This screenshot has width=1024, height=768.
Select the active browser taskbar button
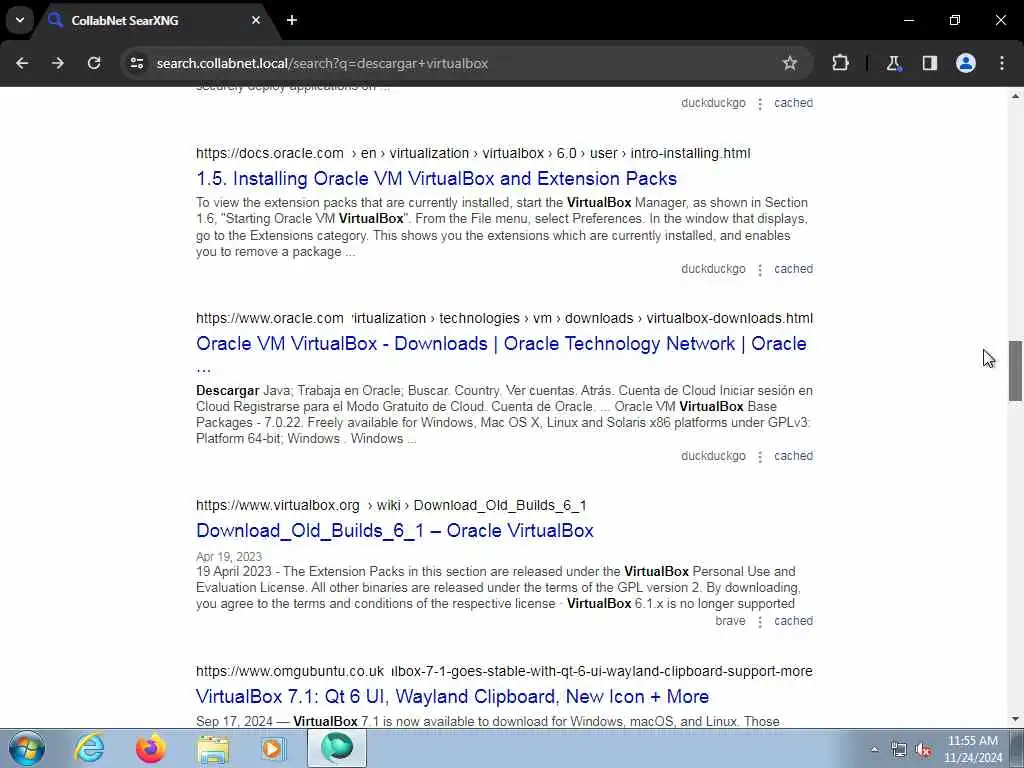click(337, 748)
